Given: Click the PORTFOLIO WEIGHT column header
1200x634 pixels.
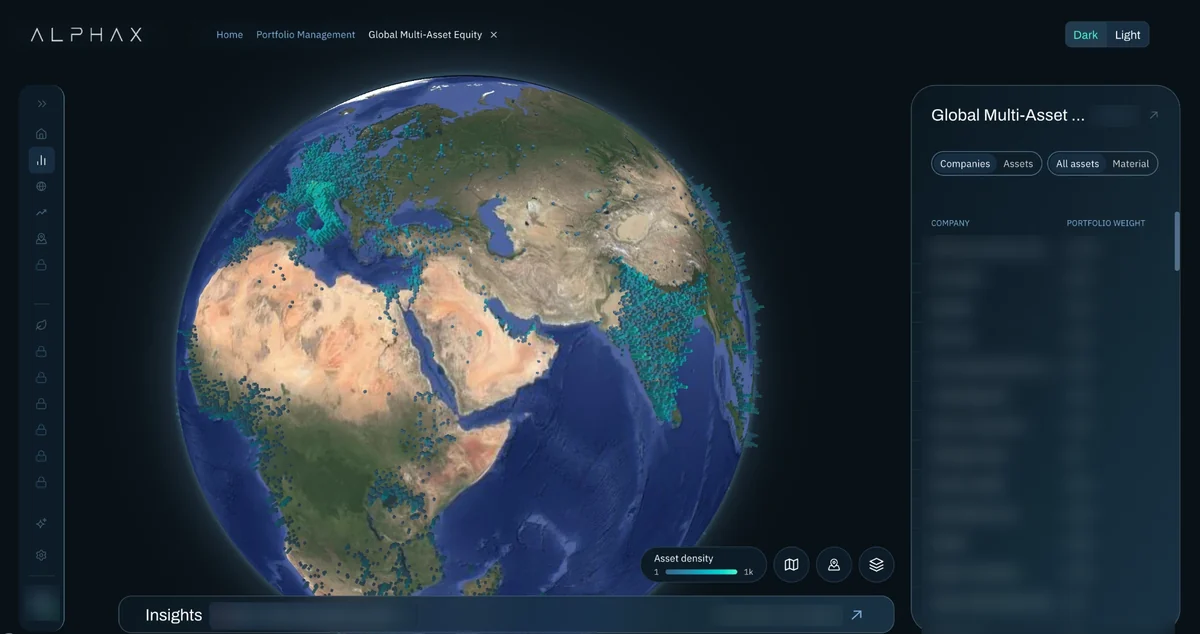Looking at the screenshot, I should (x=1106, y=223).
